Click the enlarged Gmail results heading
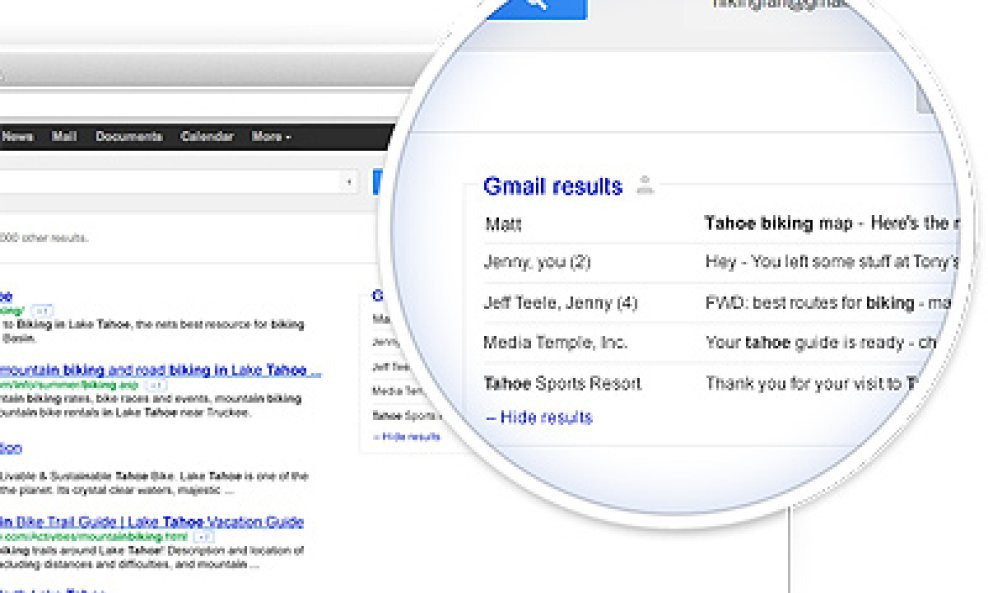 tap(553, 186)
